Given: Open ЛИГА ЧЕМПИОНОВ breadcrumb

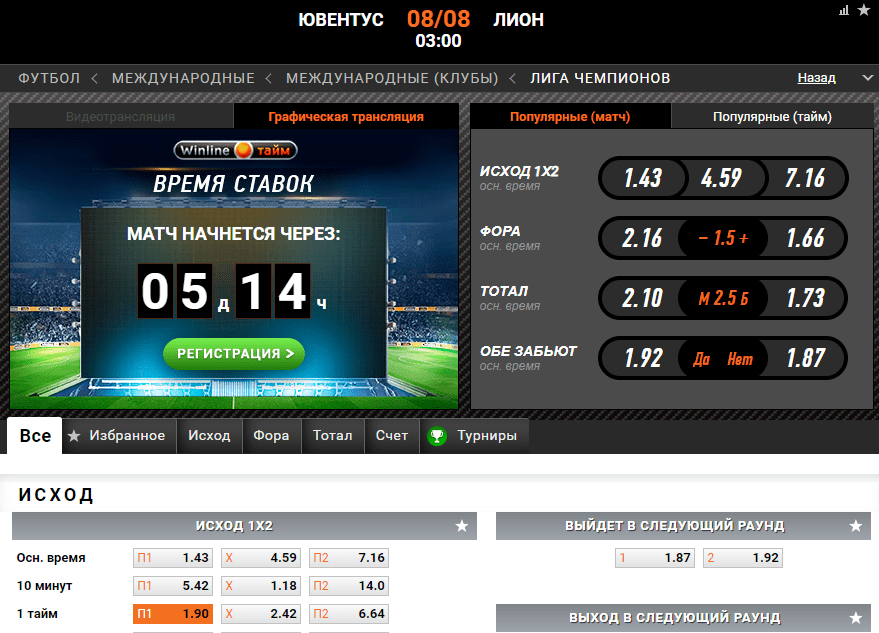Looking at the screenshot, I should pos(600,78).
